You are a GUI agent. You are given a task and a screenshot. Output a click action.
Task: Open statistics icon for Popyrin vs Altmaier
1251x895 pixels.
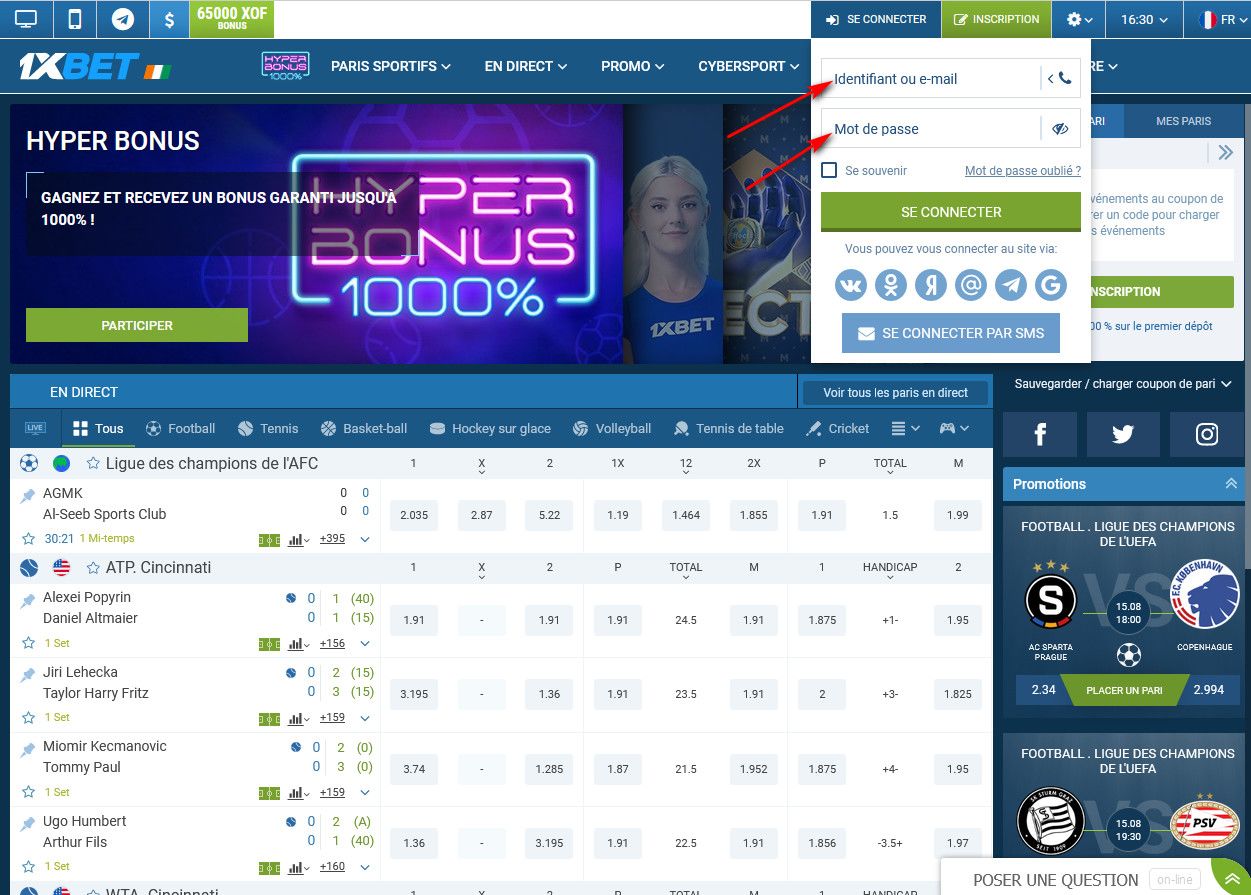297,643
